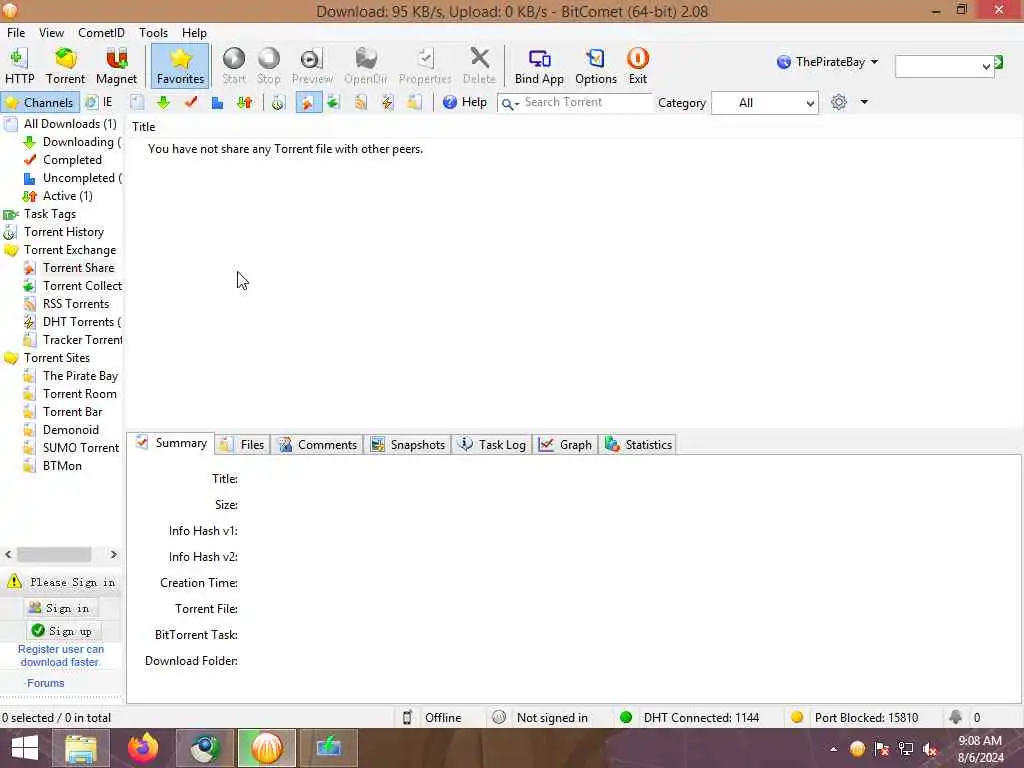1024x768 pixels.
Task: Select RSS Torrents in sidebar
Action: (x=76, y=304)
